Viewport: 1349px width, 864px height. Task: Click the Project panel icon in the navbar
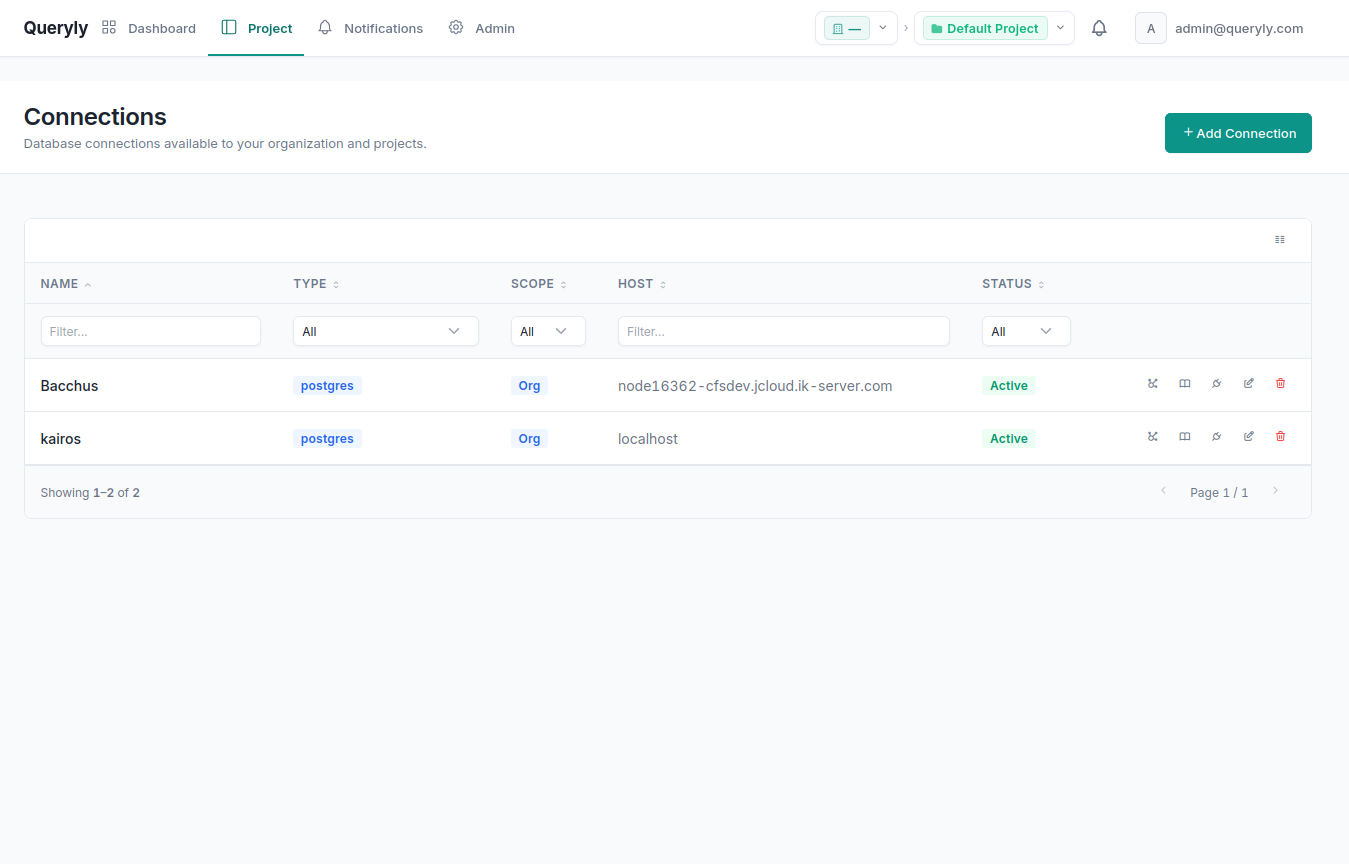point(231,28)
